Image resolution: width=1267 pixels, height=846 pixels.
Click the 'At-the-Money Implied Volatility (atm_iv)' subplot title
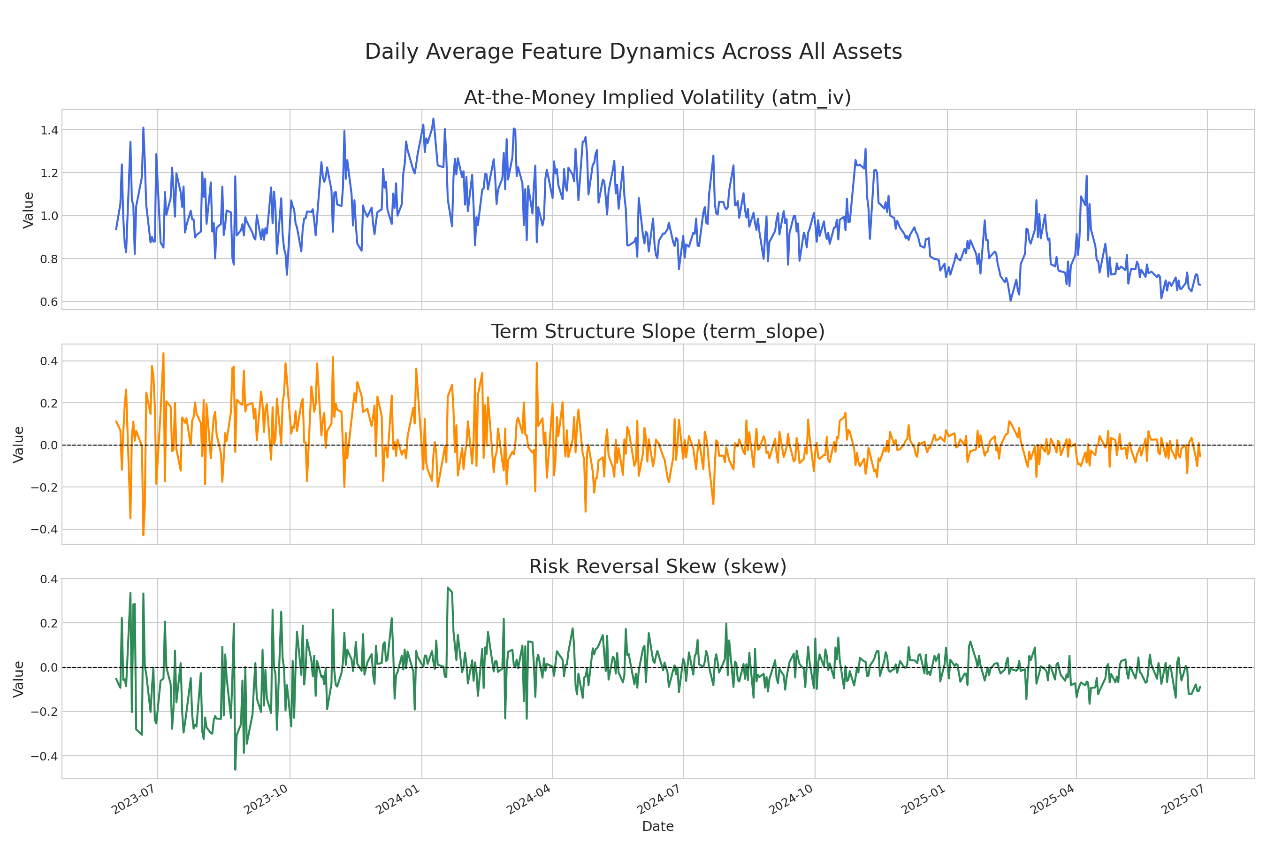point(657,98)
